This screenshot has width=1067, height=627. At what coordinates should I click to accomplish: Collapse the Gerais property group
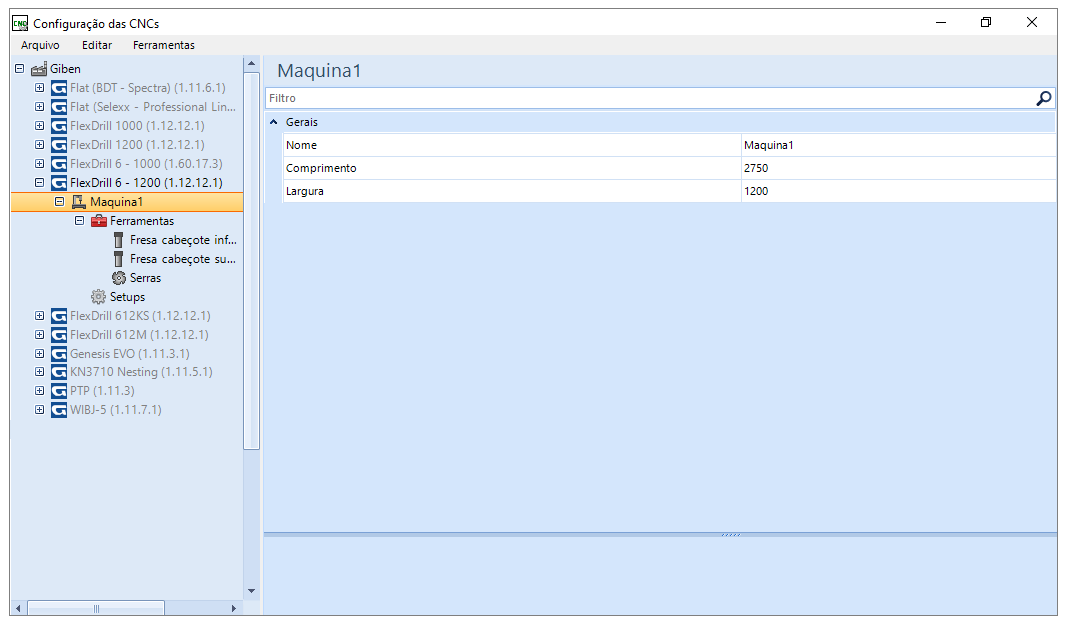[274, 123]
